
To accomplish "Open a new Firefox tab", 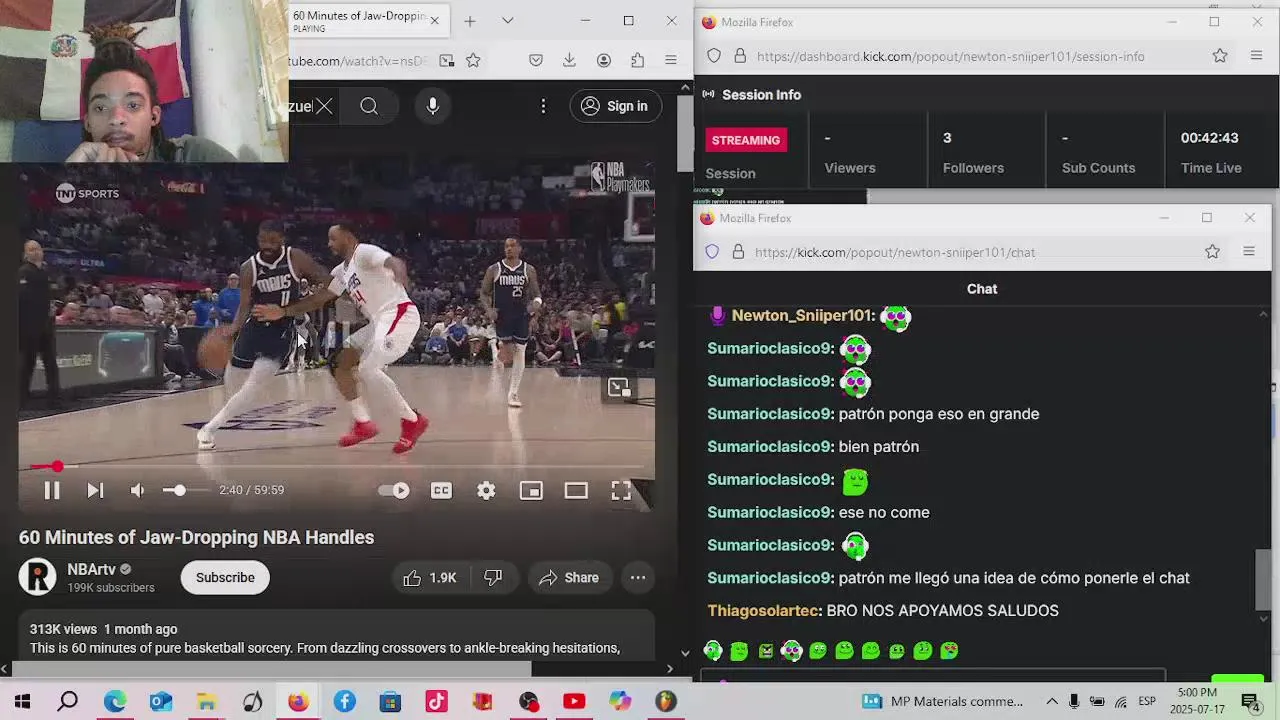I will point(470,21).
